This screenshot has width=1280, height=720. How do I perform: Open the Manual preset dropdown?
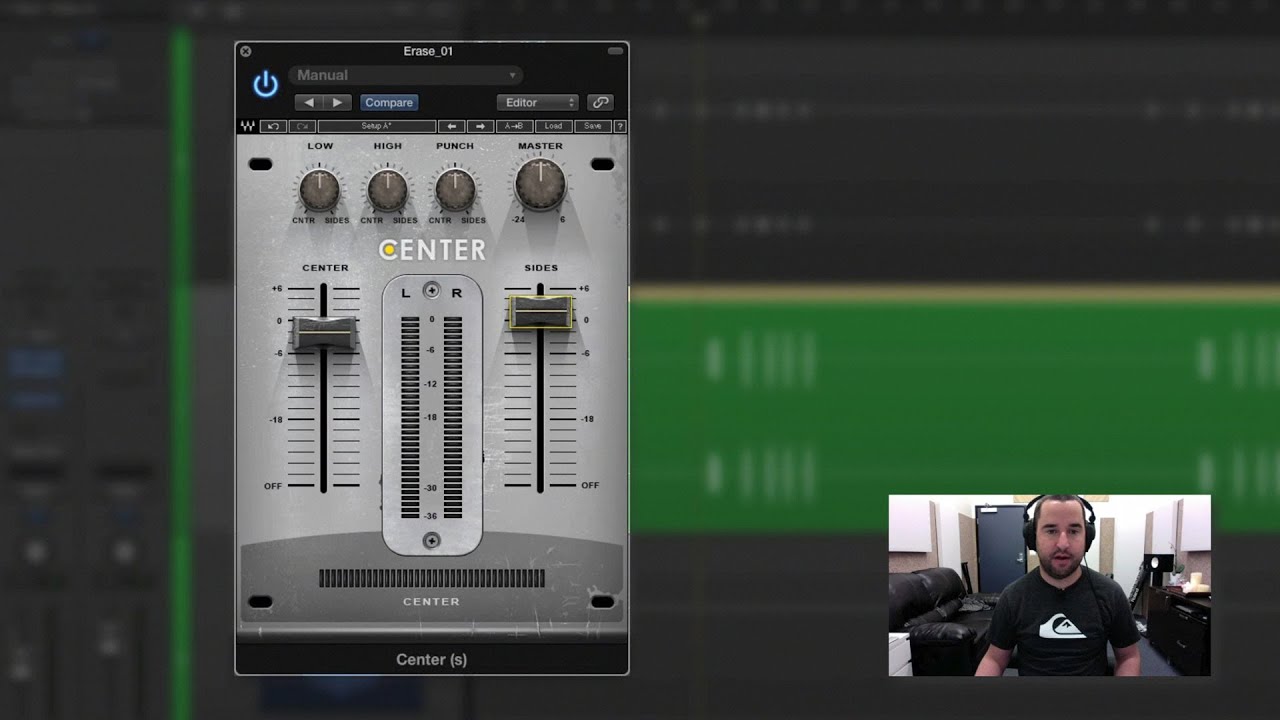pyautogui.click(x=406, y=75)
